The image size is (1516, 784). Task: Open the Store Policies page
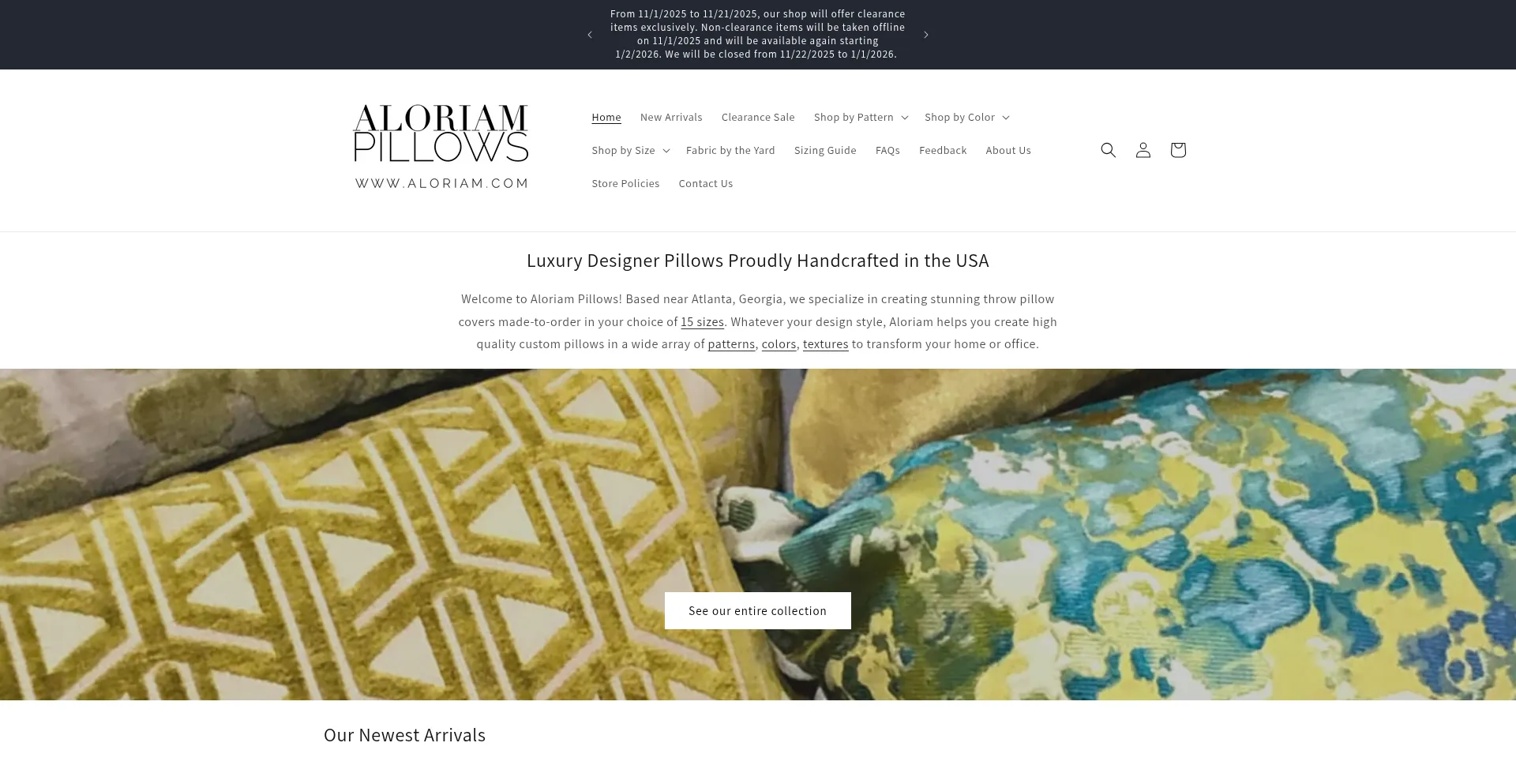point(625,183)
